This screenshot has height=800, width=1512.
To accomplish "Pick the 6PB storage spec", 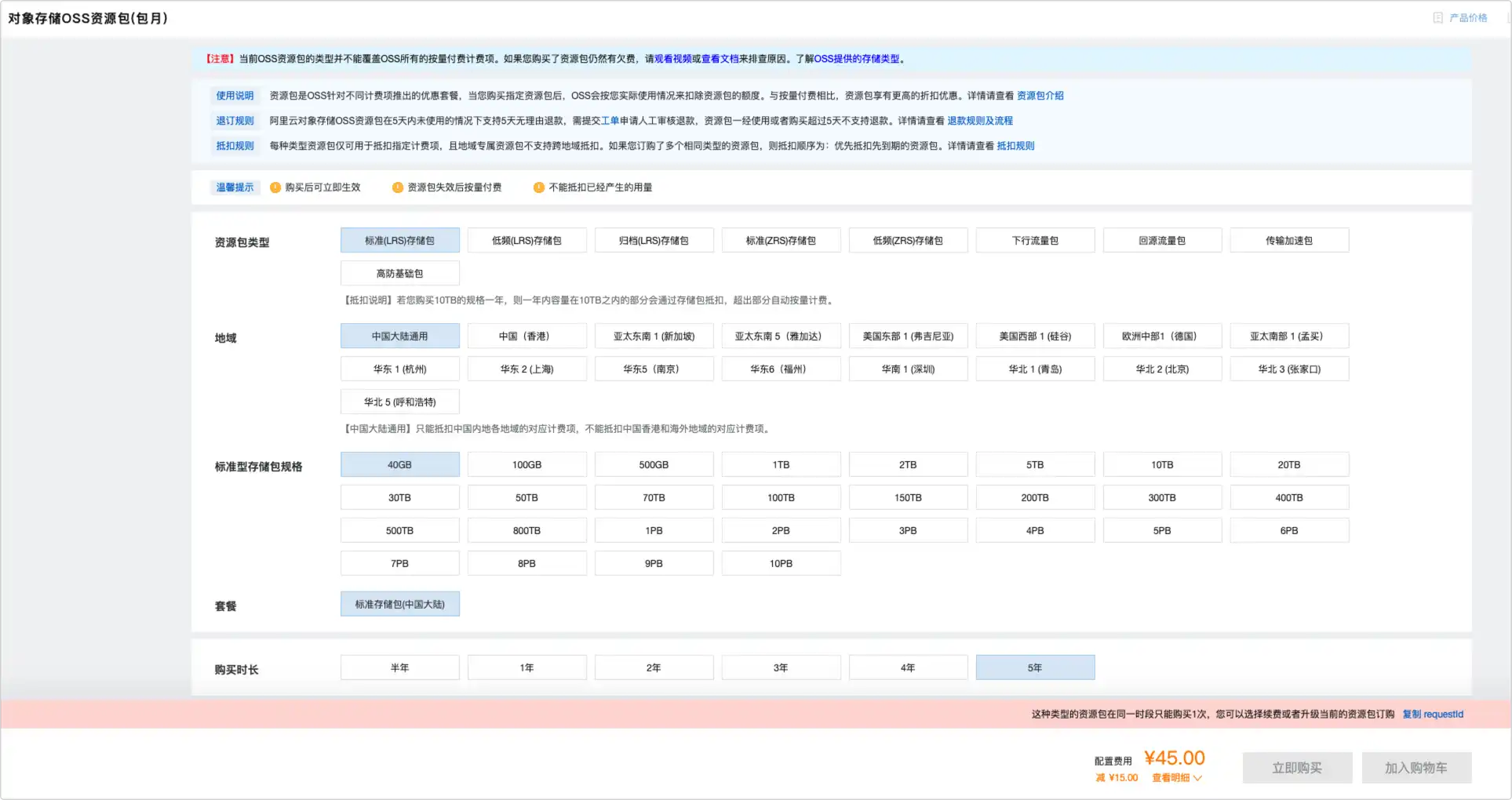I will click(x=1290, y=531).
